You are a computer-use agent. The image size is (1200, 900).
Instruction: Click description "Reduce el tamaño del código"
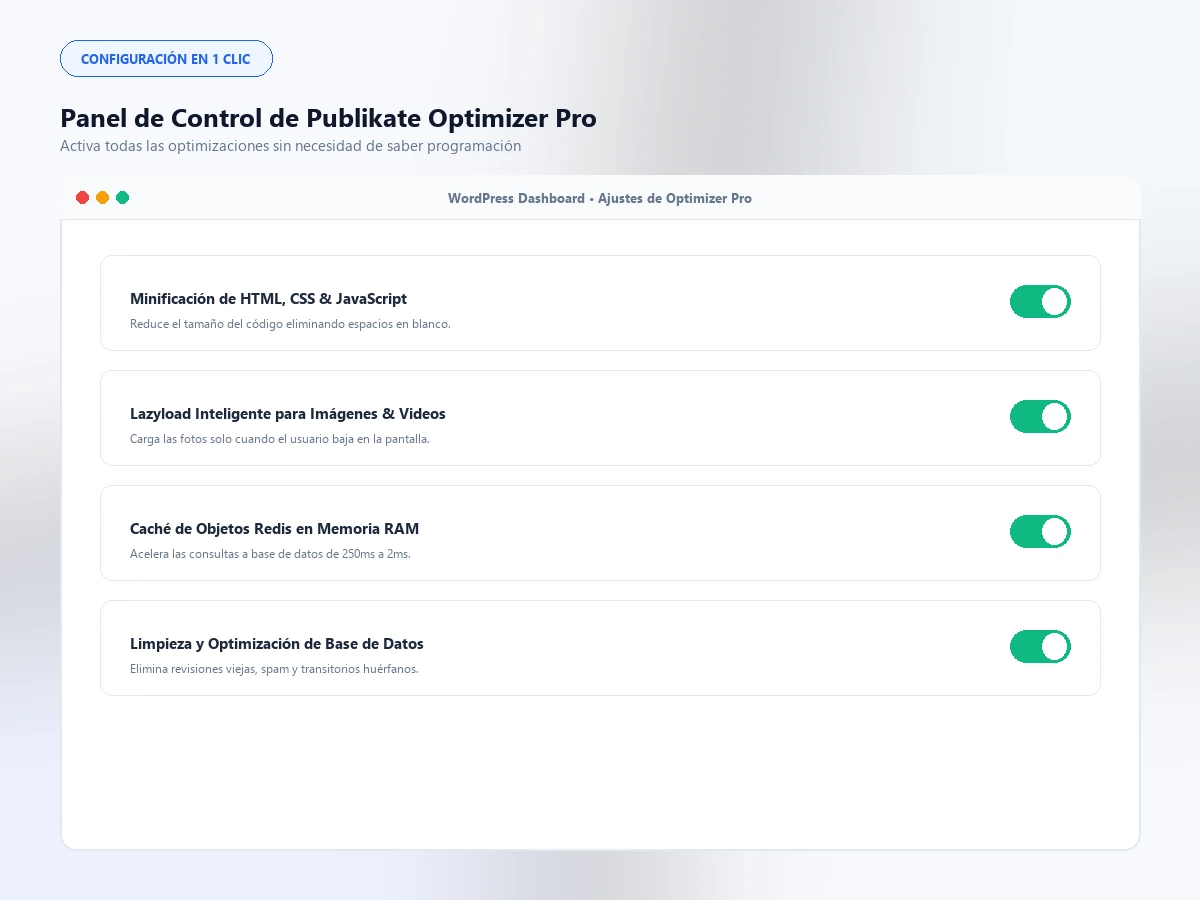tap(290, 324)
